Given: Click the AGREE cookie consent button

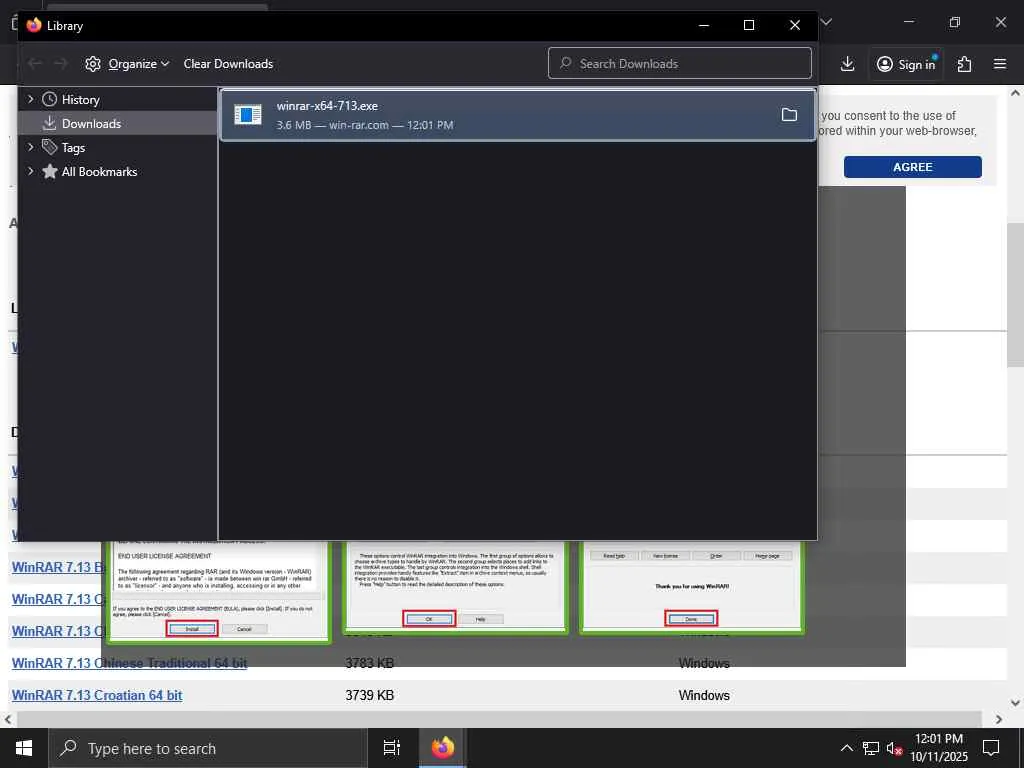Looking at the screenshot, I should point(912,167).
